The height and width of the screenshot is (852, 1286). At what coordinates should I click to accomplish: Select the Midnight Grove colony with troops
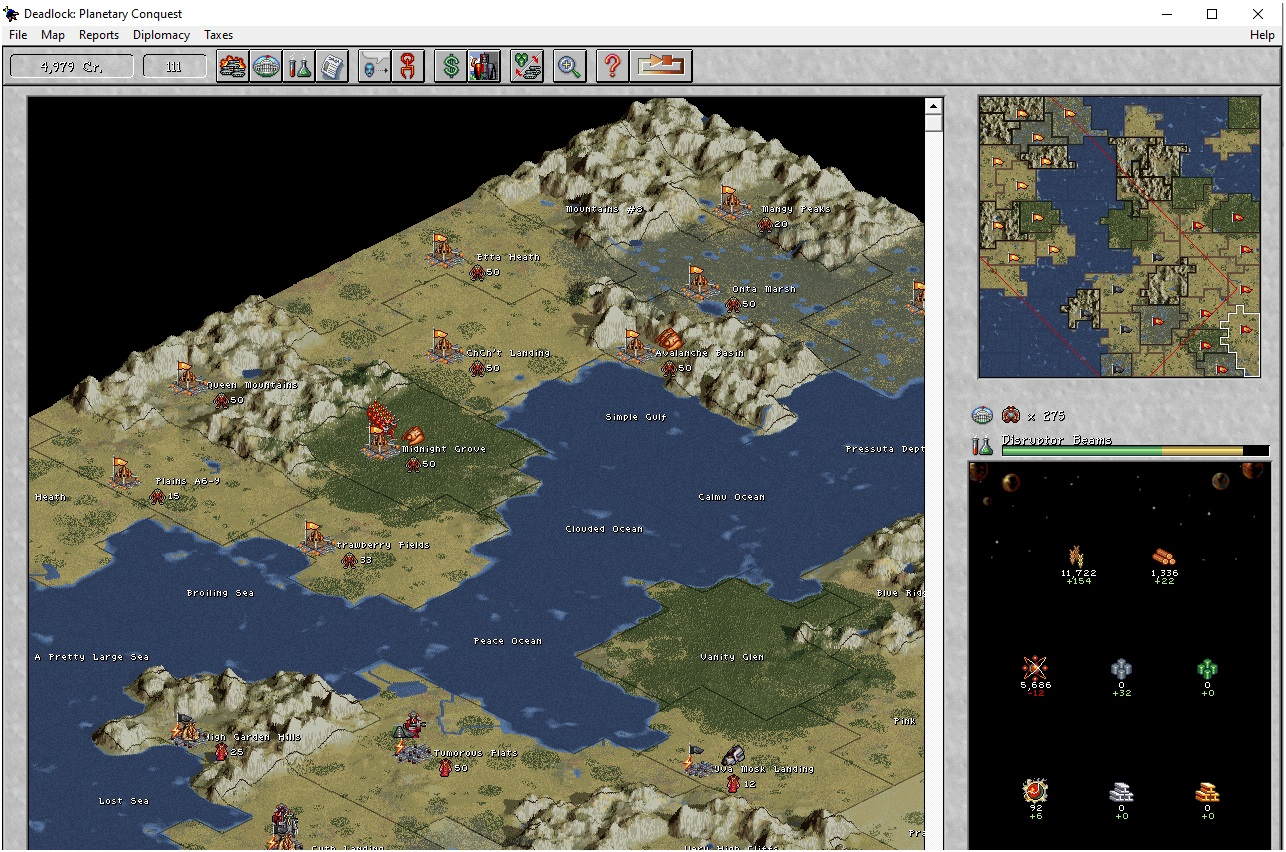[381, 432]
